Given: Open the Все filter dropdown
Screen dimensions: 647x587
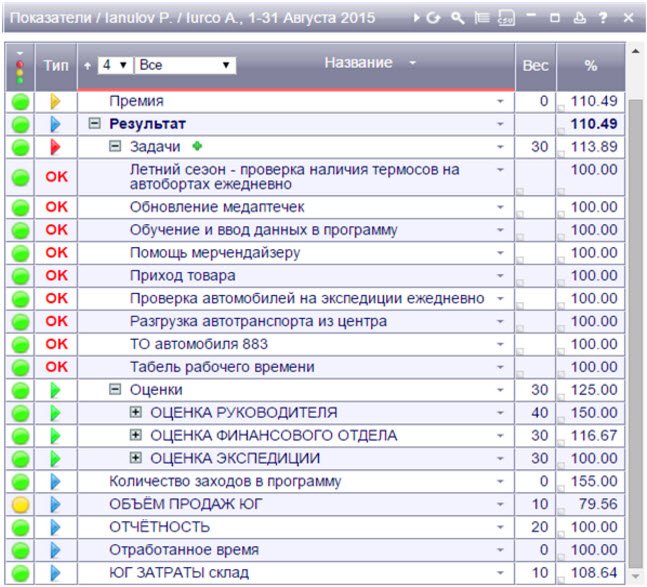Looking at the screenshot, I should click(185, 65).
